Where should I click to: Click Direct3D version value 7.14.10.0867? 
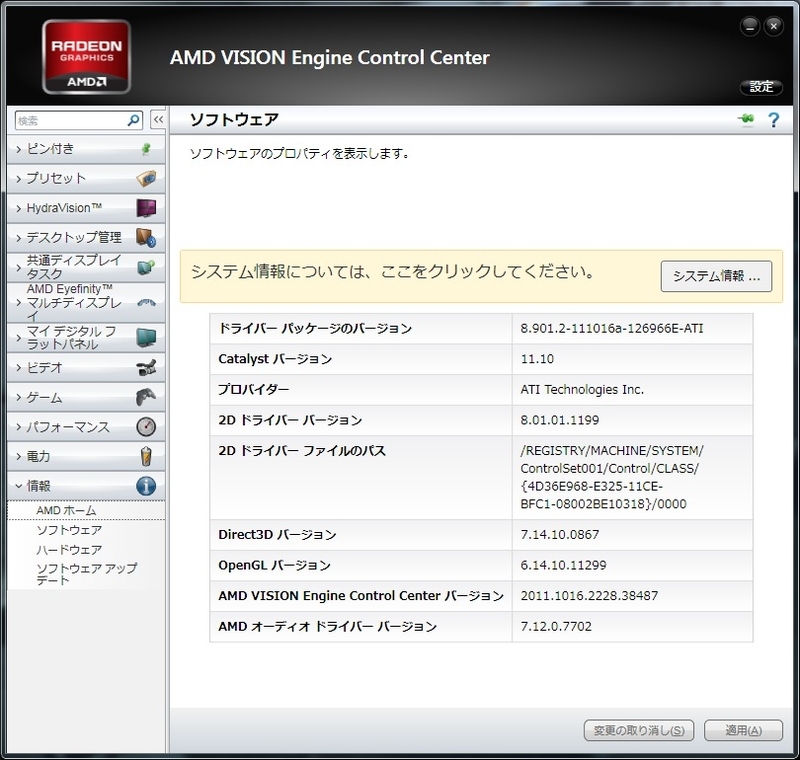coord(559,534)
